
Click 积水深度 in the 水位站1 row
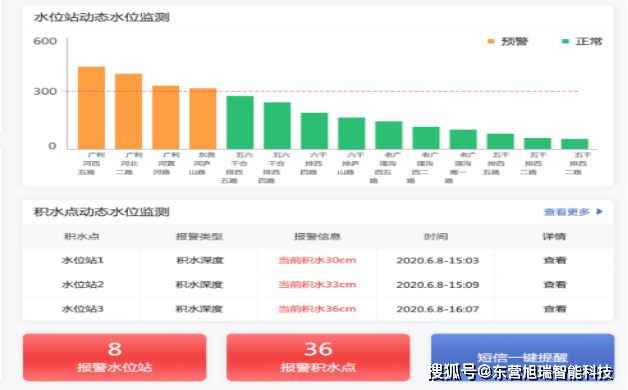[x=199, y=260]
